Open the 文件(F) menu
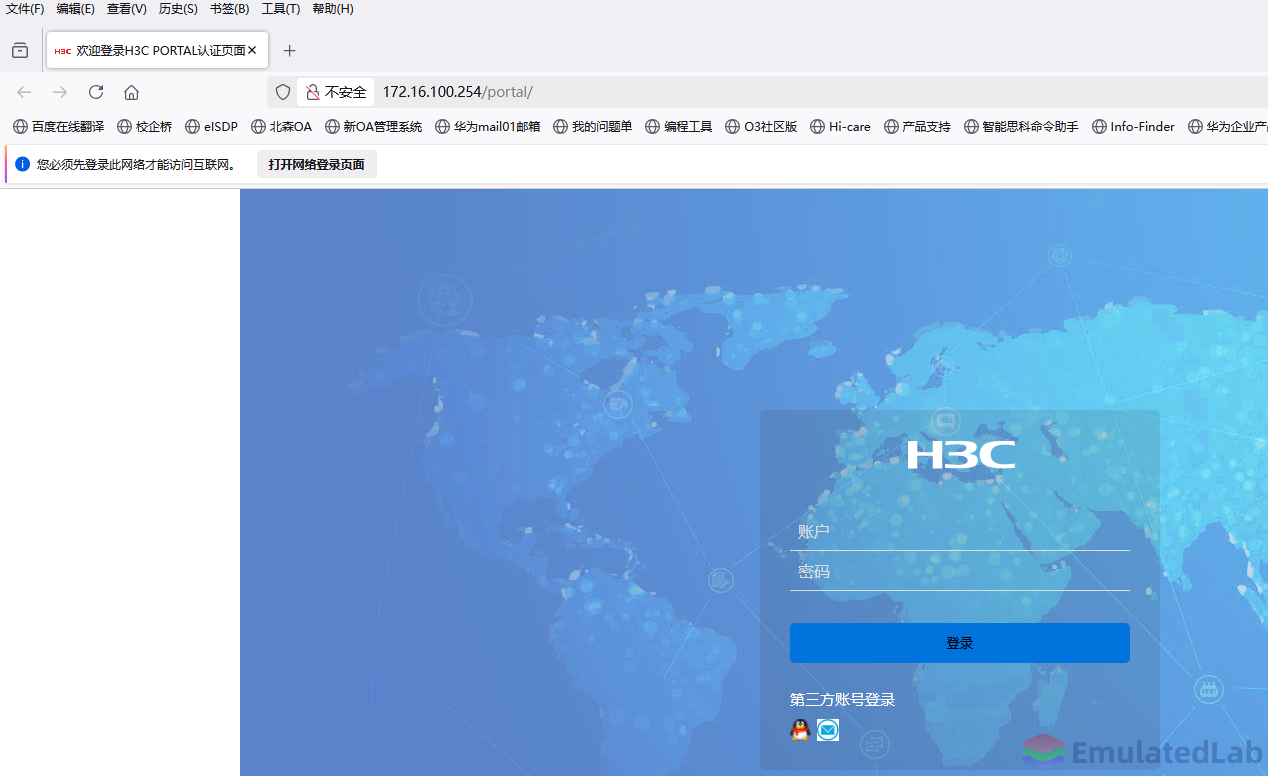The width and height of the screenshot is (1268, 776). pos(25,9)
